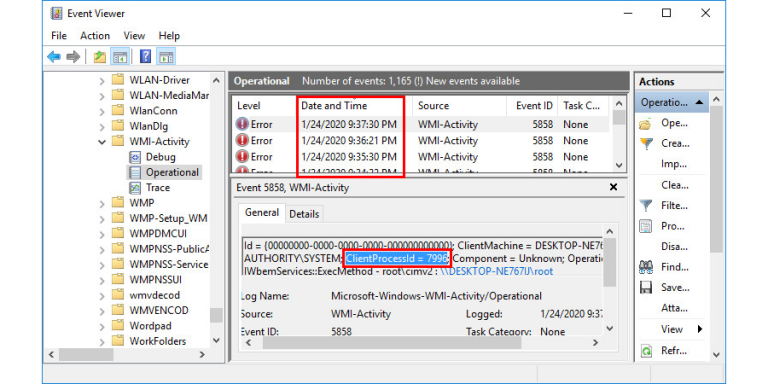Toggle the action pane toolbar icon

coord(166,57)
